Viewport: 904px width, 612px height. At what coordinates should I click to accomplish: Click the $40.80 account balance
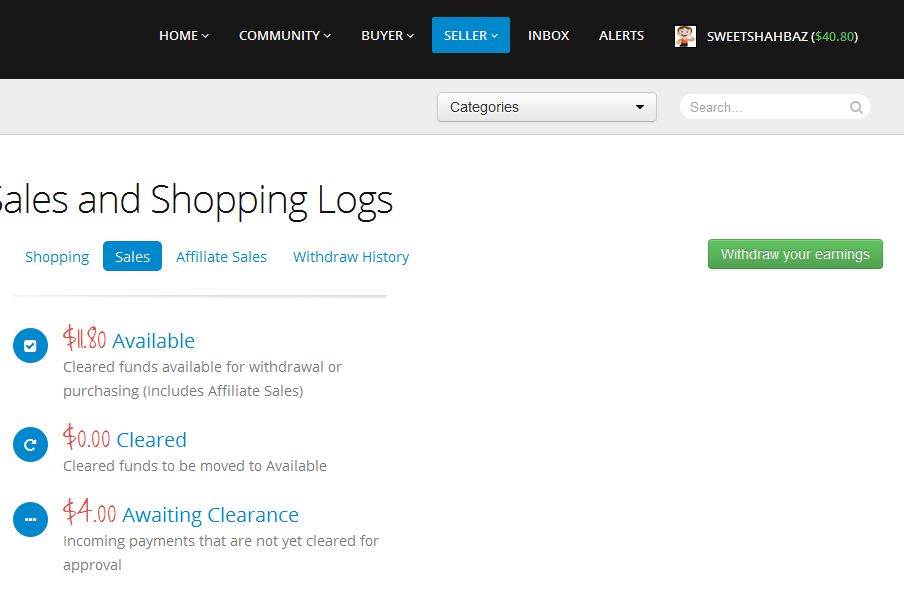click(x=834, y=37)
